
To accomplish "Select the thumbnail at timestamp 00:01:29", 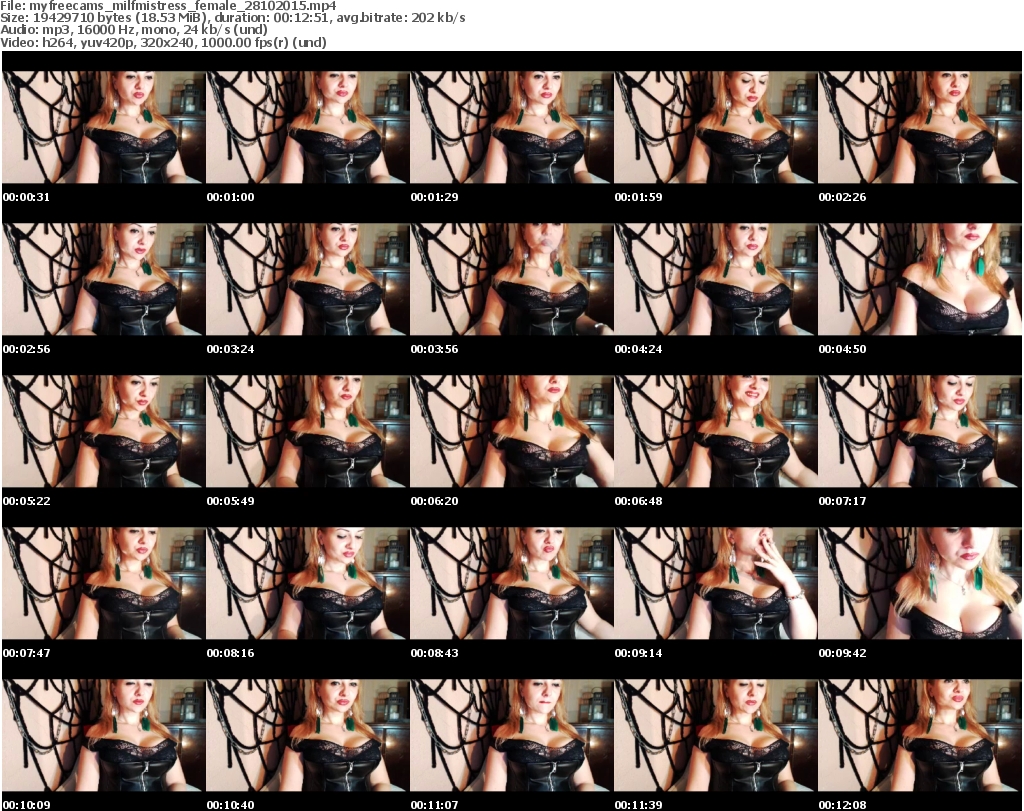I will click(511, 127).
